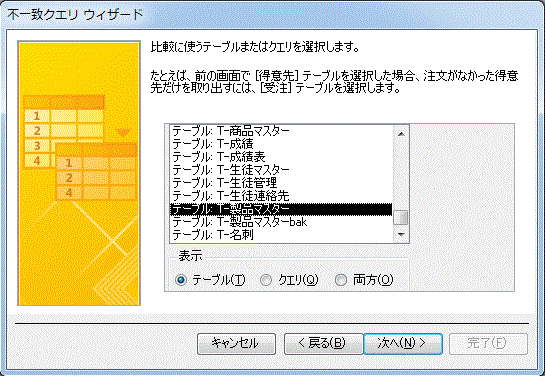
Task: Click the キャンセル button
Action: click(x=236, y=344)
